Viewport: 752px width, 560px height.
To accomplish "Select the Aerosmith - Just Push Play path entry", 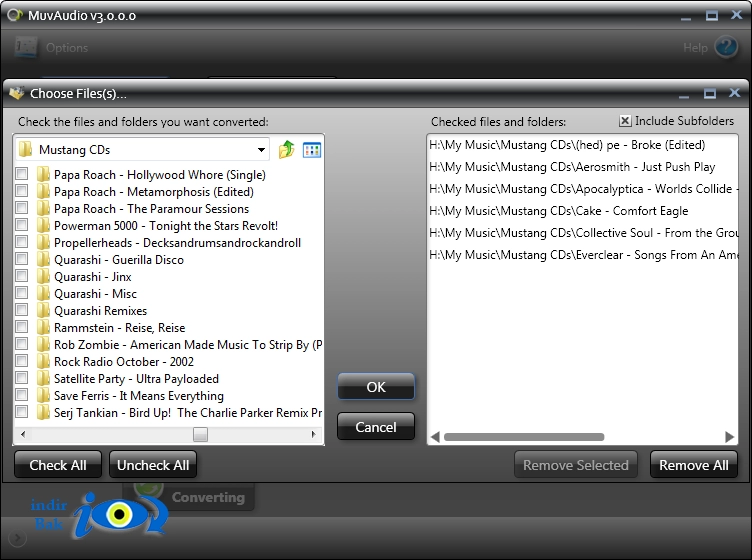I will [x=572, y=167].
